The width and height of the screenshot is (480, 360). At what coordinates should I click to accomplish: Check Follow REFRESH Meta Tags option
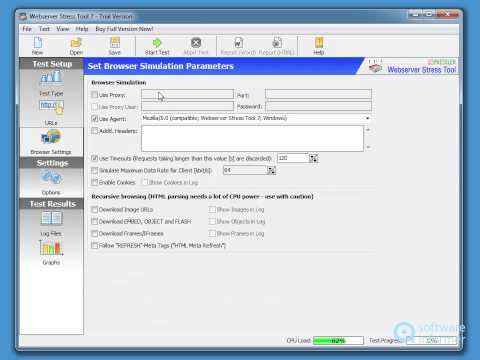click(x=95, y=245)
